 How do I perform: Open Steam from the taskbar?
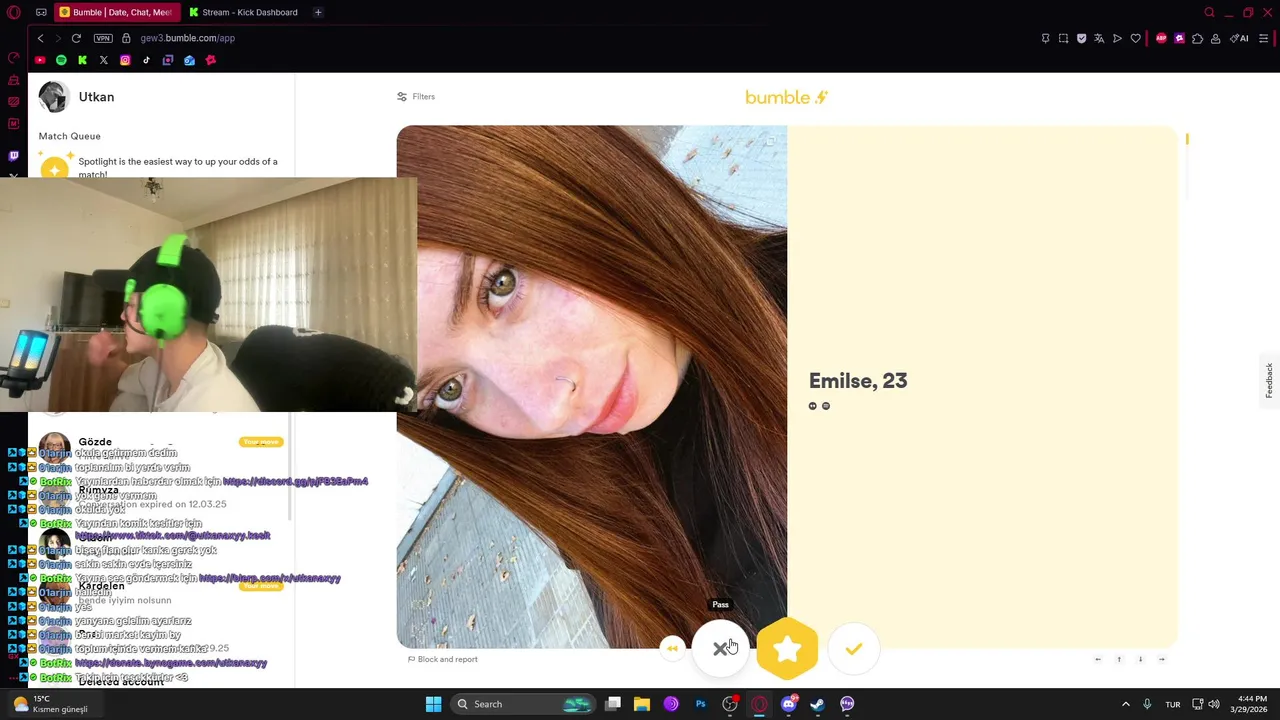click(817, 704)
